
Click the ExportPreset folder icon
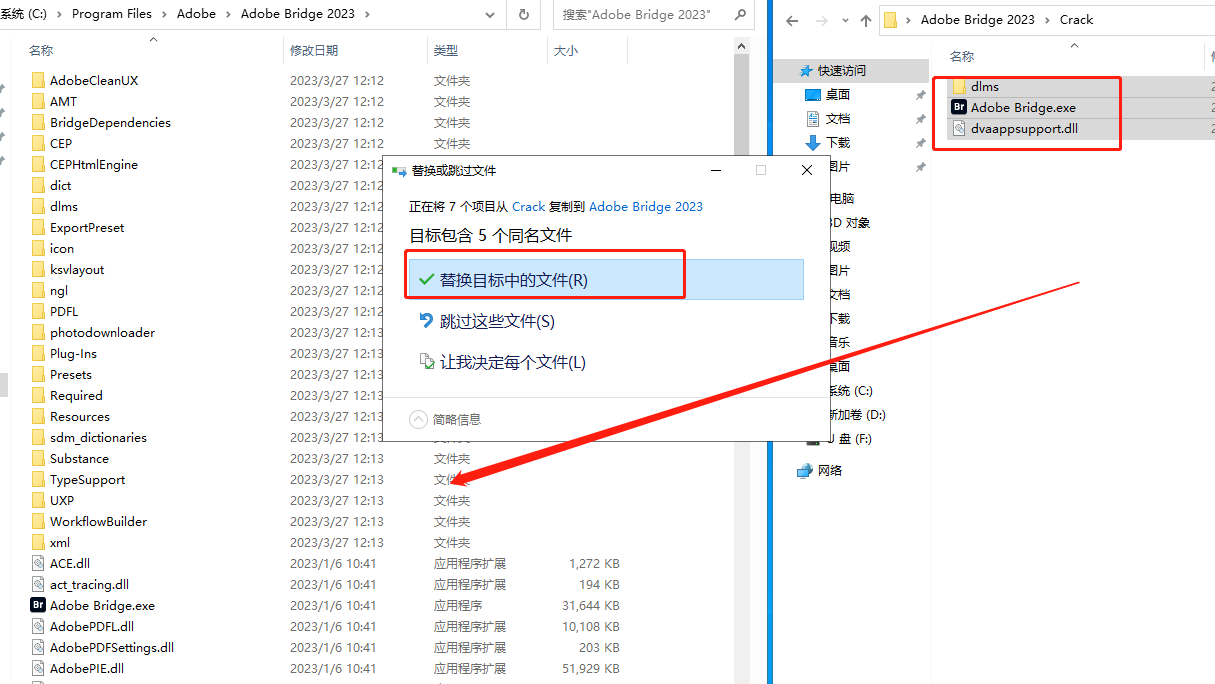click(x=38, y=227)
